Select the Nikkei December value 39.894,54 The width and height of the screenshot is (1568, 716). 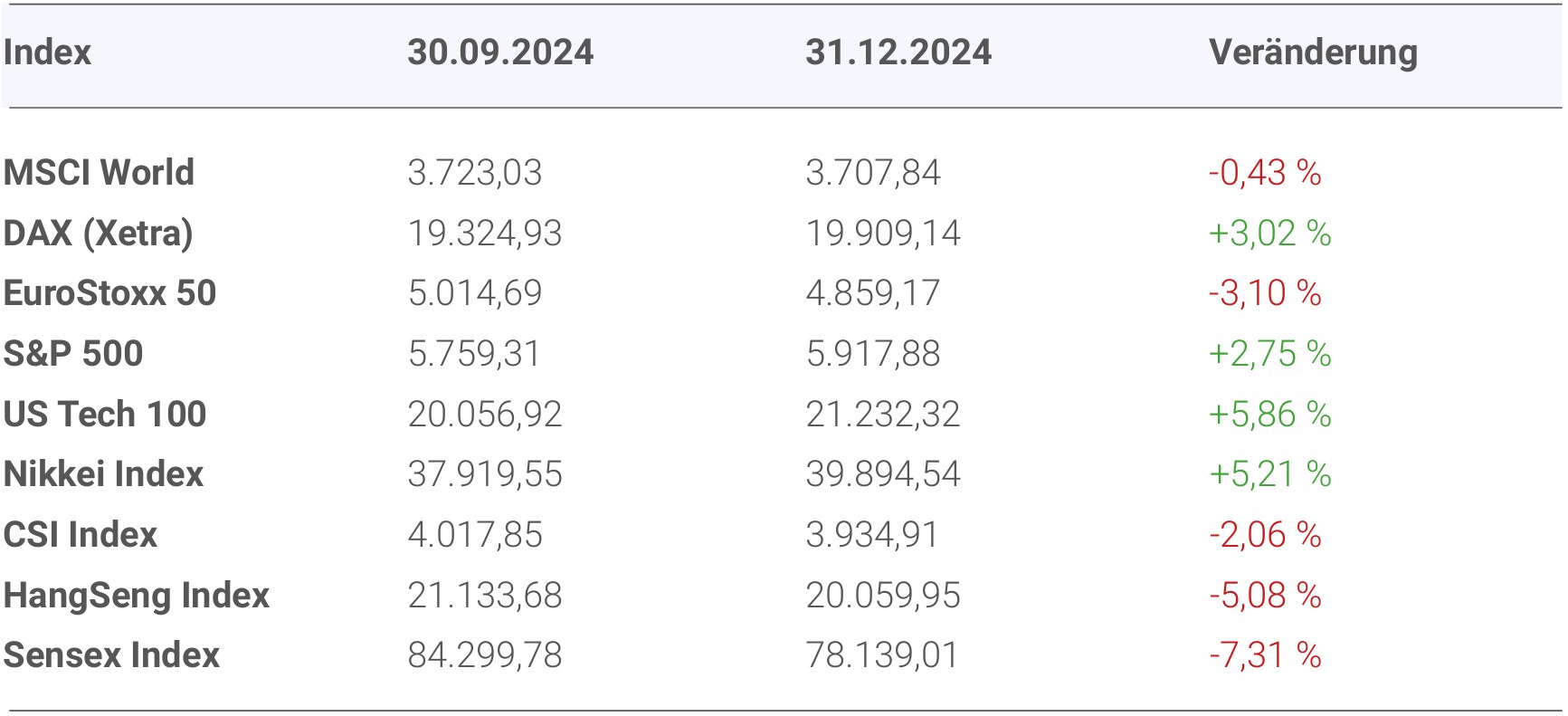click(x=883, y=474)
